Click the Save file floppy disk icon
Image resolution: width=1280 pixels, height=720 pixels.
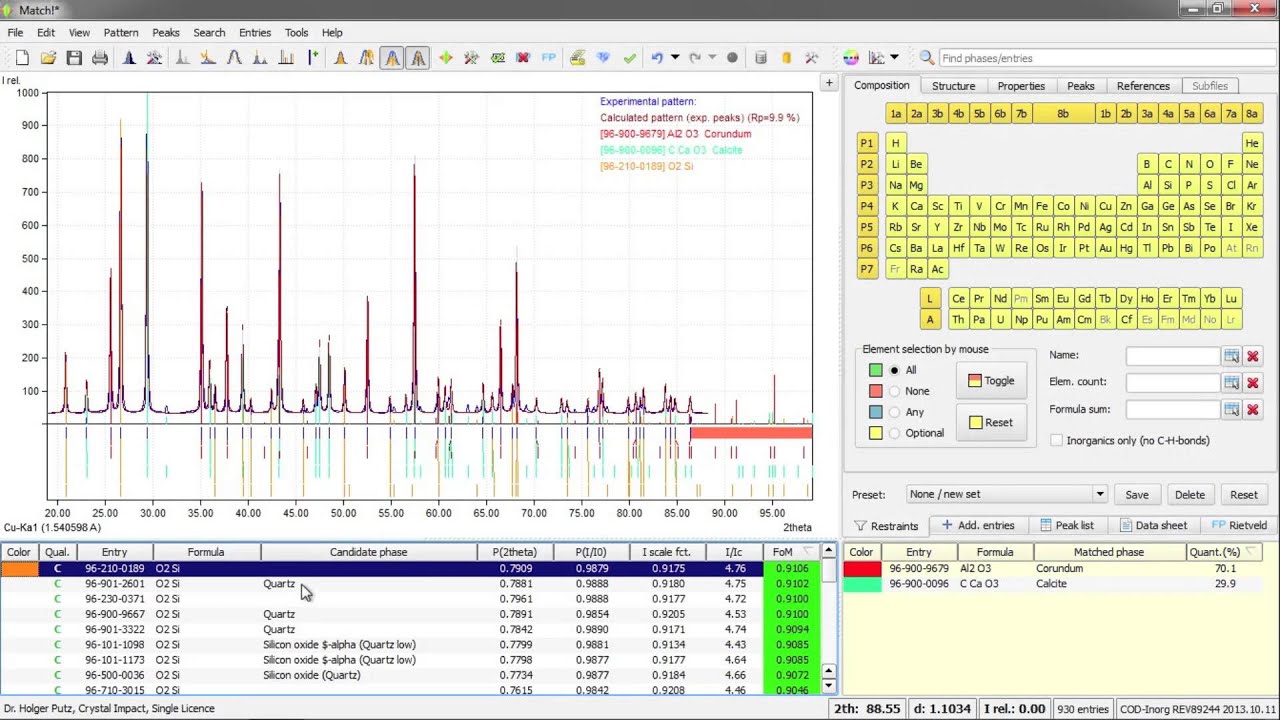[74, 58]
